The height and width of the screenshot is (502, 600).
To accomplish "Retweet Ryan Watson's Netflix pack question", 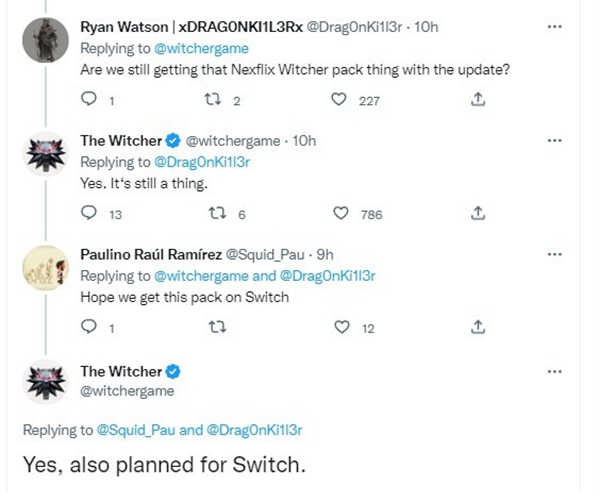I will [212, 100].
